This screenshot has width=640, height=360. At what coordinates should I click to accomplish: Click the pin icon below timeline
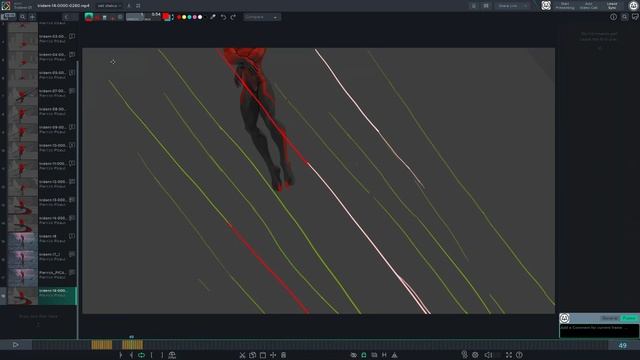click(x=464, y=355)
